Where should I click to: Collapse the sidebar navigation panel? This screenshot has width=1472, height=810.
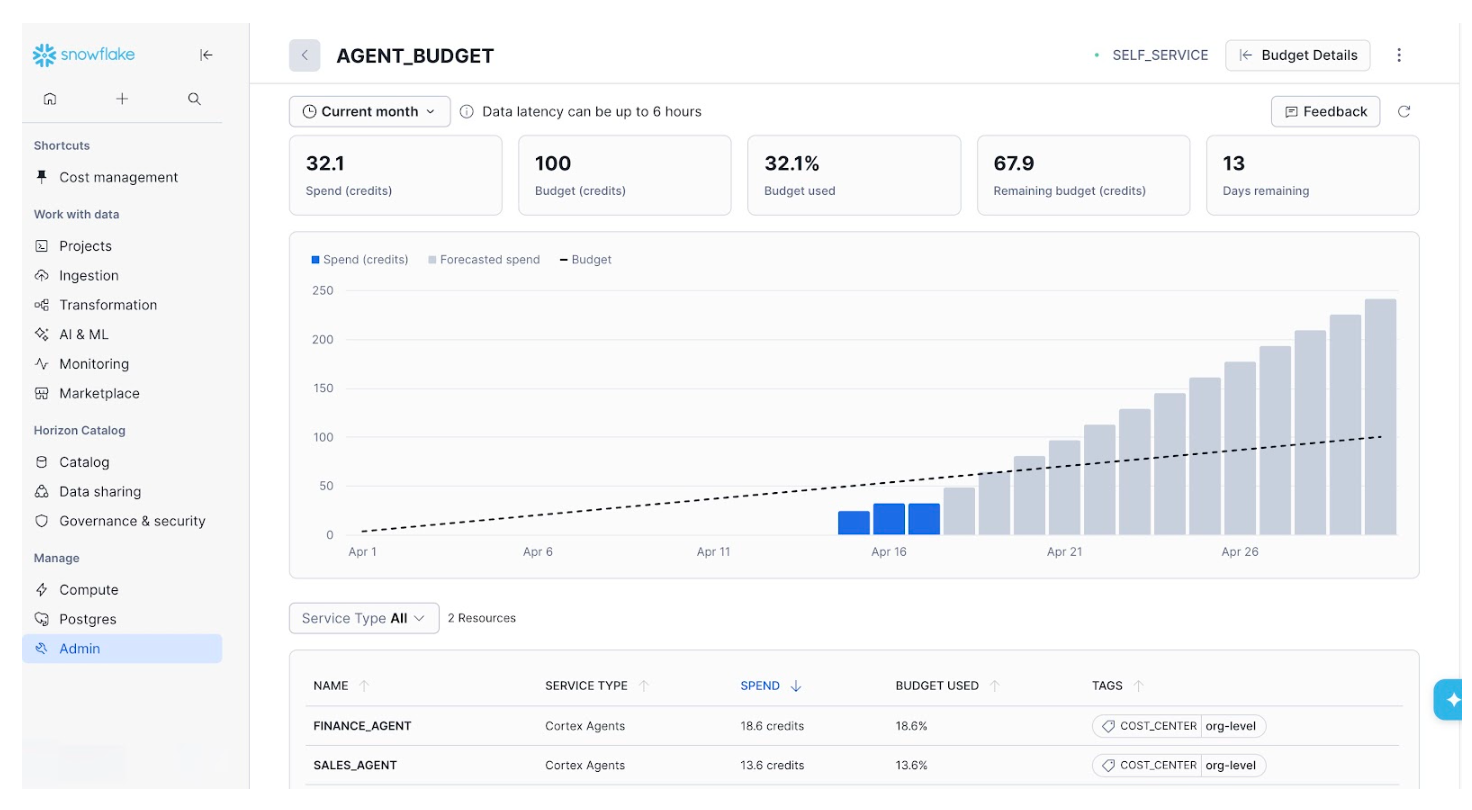[x=206, y=55]
